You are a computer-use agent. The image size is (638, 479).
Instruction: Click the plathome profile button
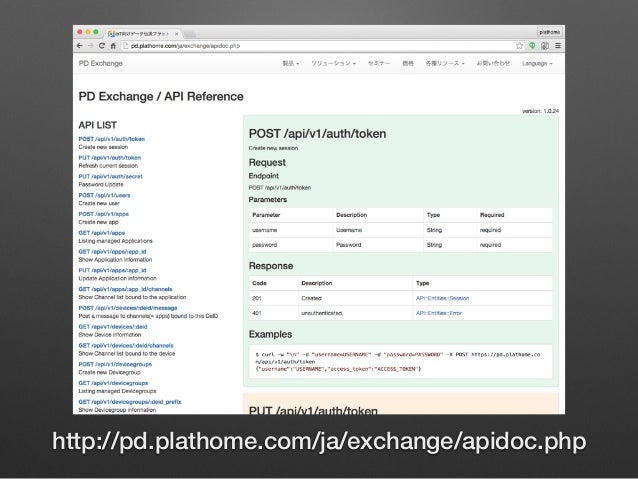[x=550, y=32]
